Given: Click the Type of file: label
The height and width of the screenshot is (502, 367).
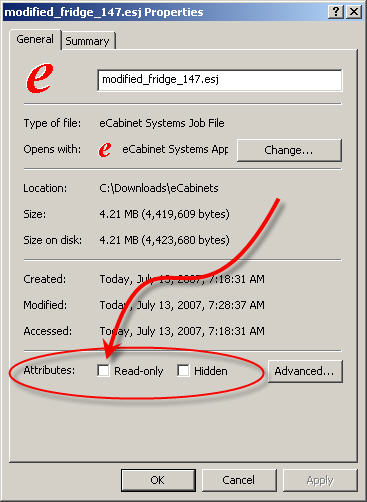Looking at the screenshot, I should point(52,123).
